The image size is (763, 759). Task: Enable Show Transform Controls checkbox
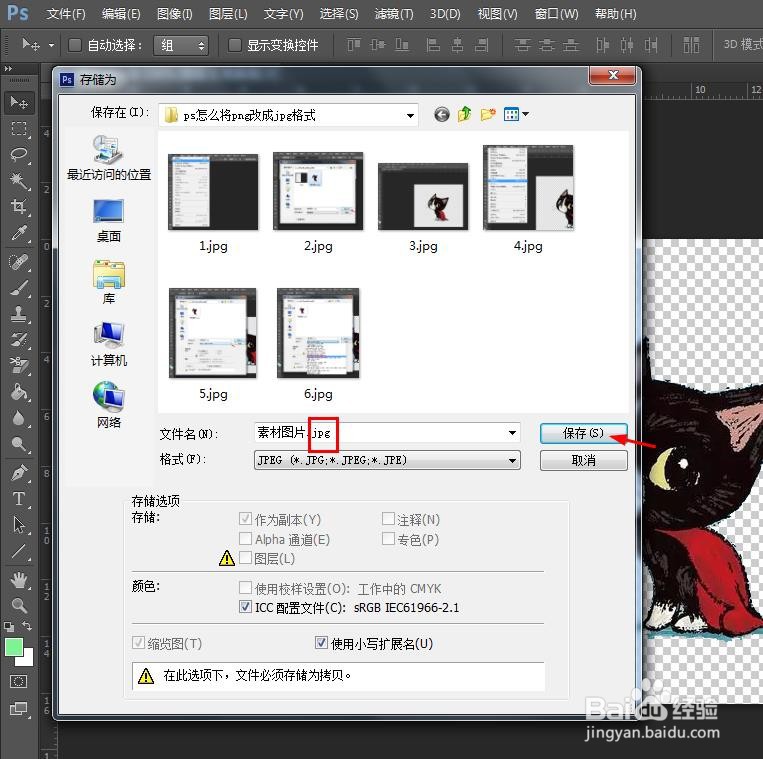(x=235, y=45)
